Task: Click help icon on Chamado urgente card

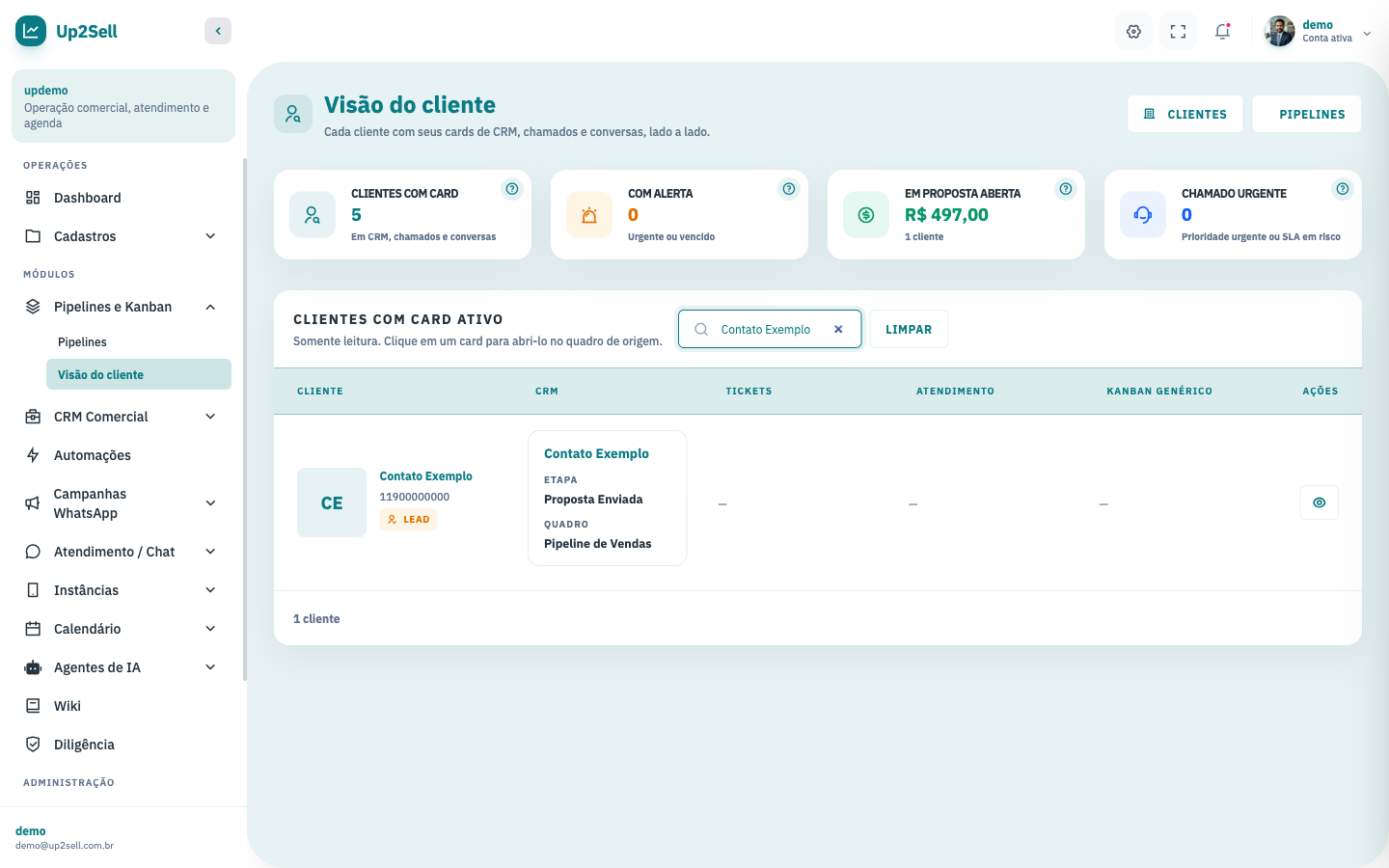Action: pyautogui.click(x=1343, y=189)
